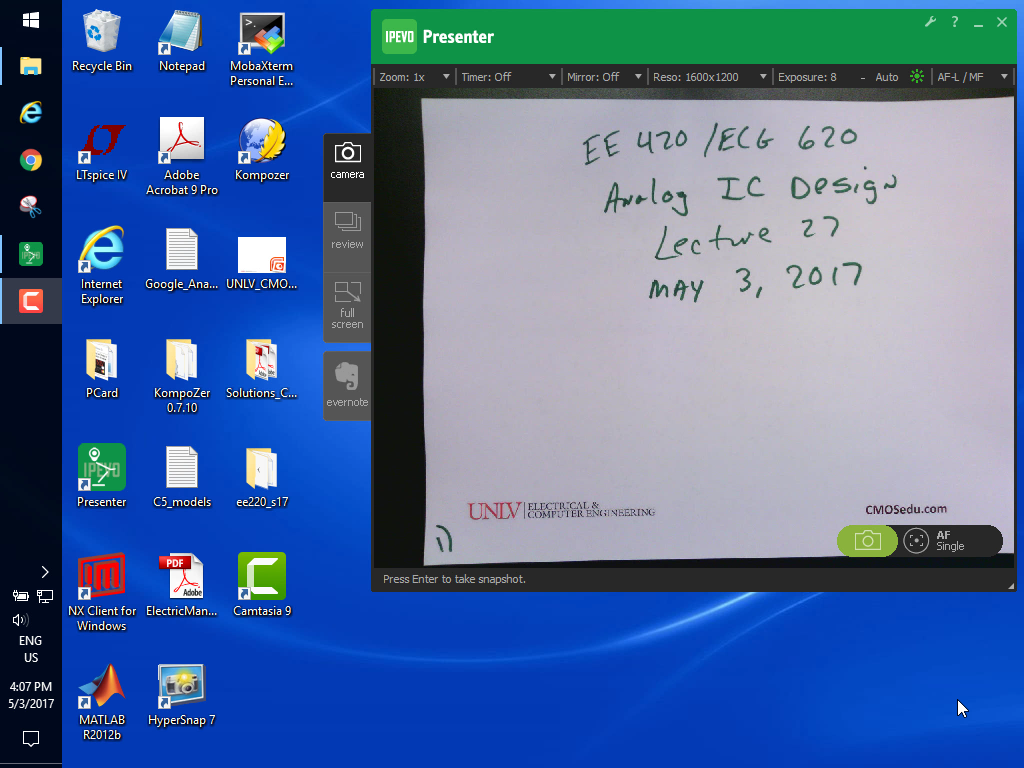Decrease exposure with the minus button
This screenshot has width=1024, height=768.
pyautogui.click(x=863, y=78)
